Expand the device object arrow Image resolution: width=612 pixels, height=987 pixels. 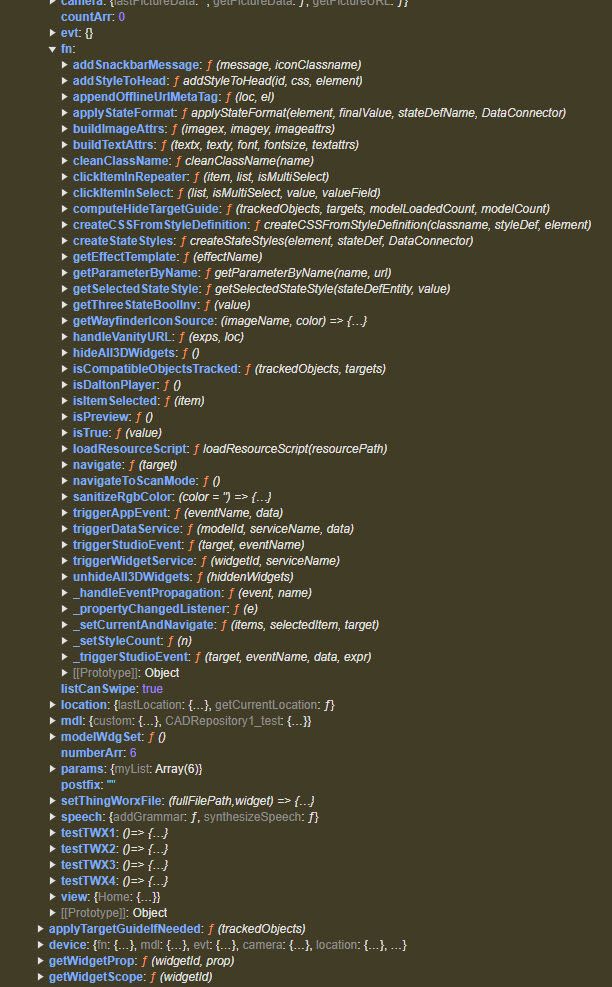41,945
